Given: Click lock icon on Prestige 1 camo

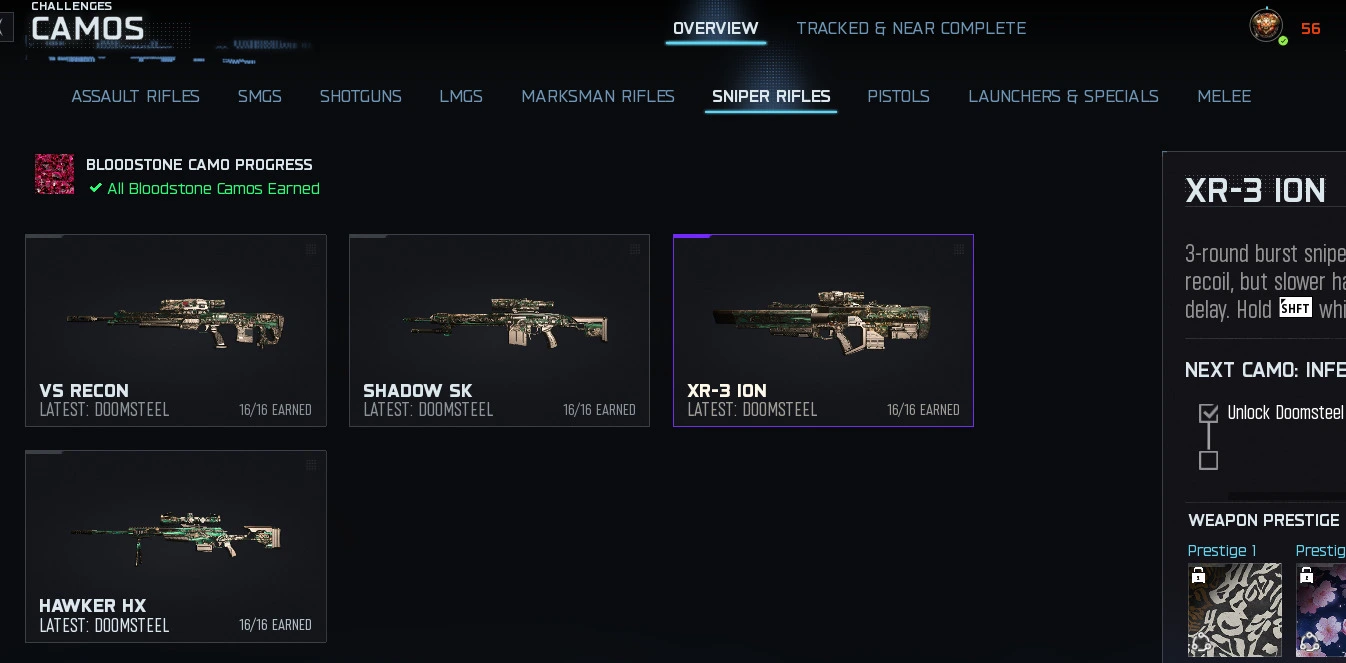Looking at the screenshot, I should pos(1198,576).
